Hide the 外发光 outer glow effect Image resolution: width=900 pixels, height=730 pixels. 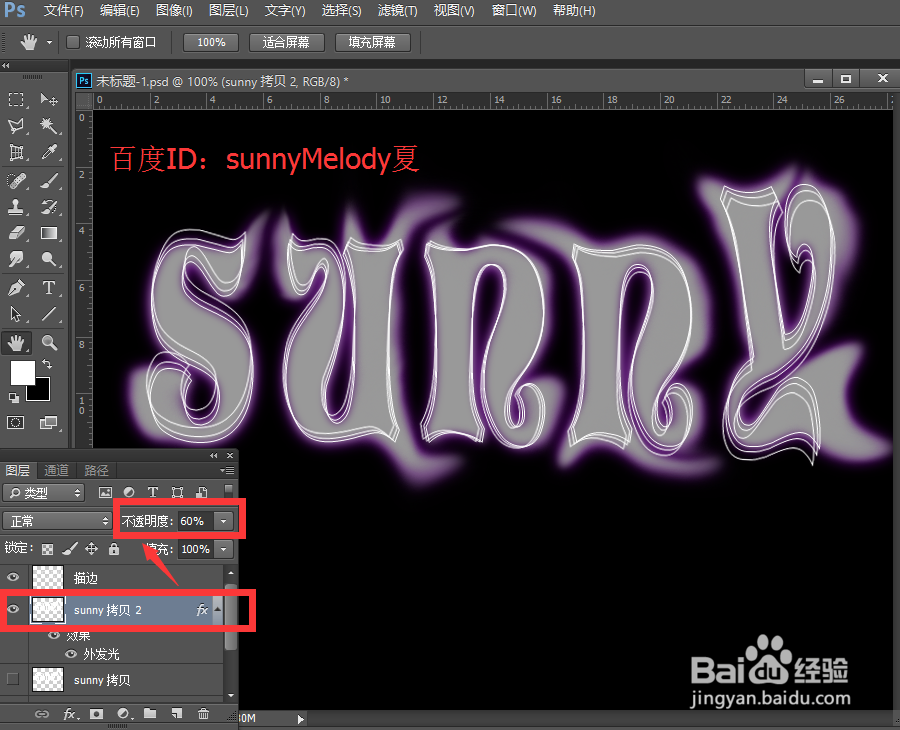click(71, 654)
